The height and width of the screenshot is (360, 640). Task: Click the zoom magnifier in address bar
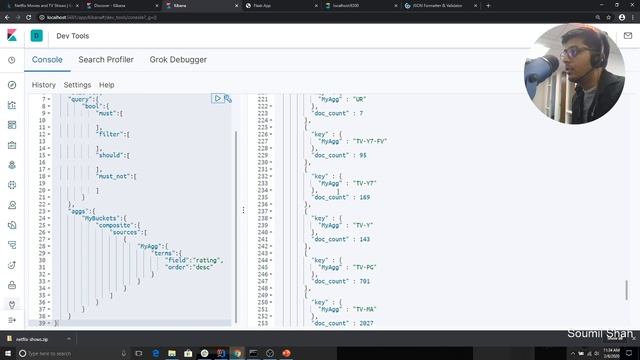(598, 18)
